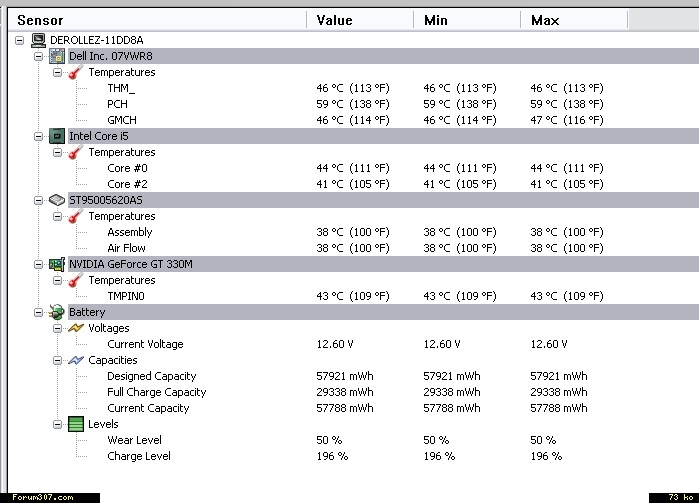Click the Dell Inc. 07VWR8 motherboard icon
Viewport: 699px width, 503px height.
(x=58, y=56)
